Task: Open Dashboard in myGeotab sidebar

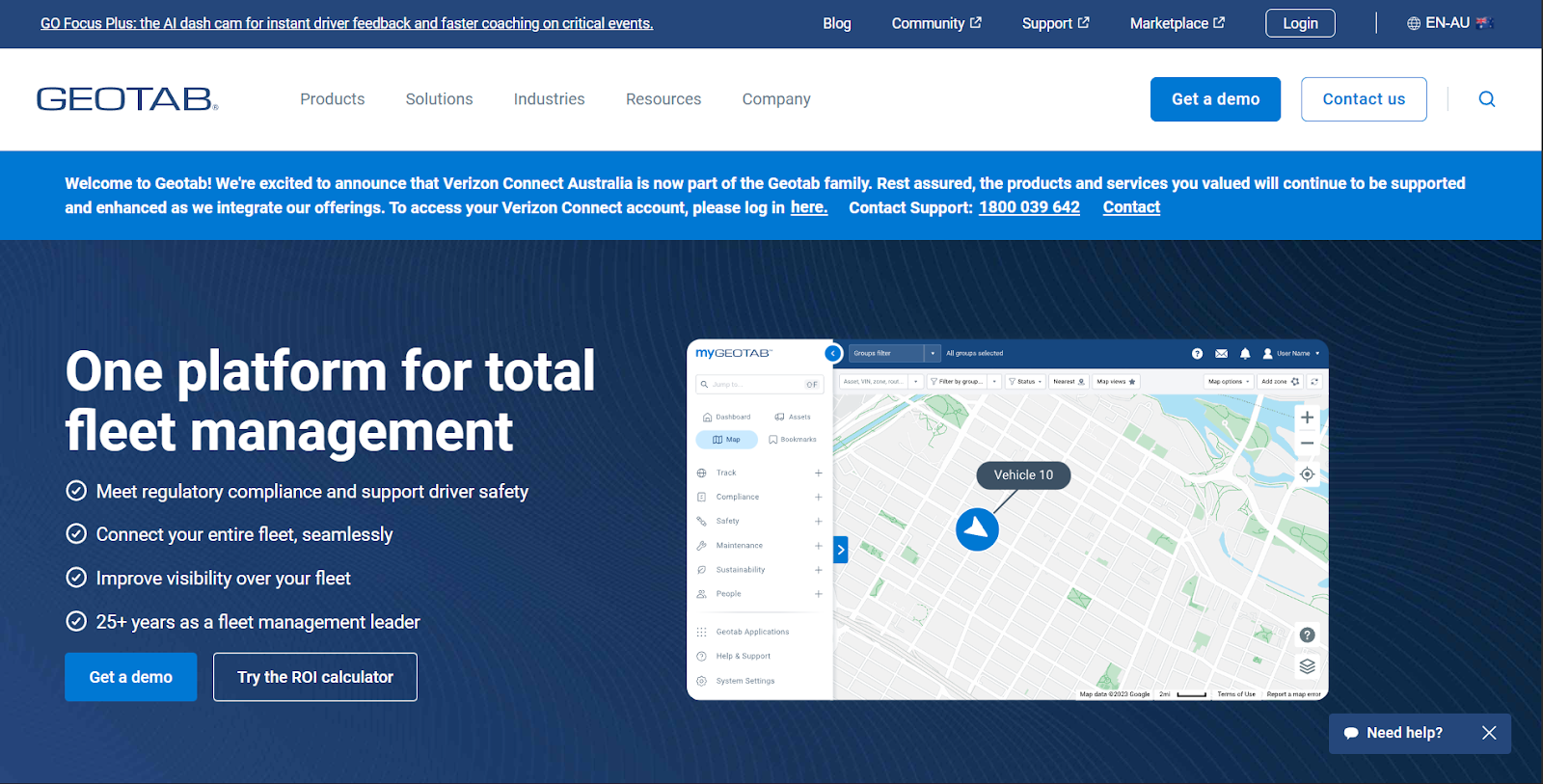Action: click(727, 418)
